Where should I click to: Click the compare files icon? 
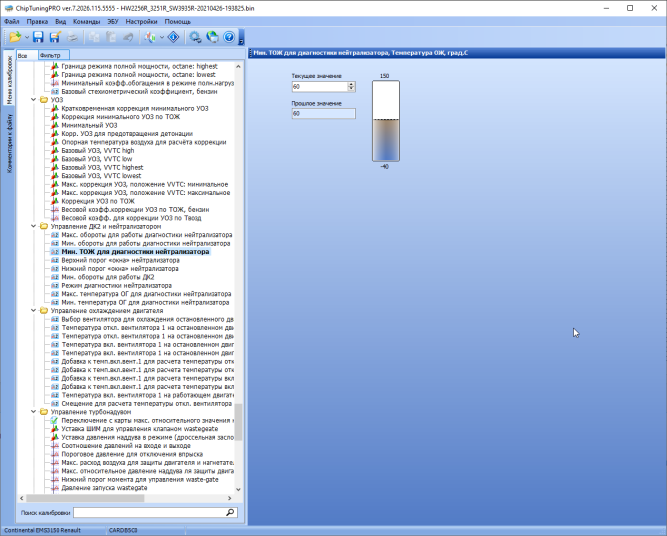(x=150, y=37)
